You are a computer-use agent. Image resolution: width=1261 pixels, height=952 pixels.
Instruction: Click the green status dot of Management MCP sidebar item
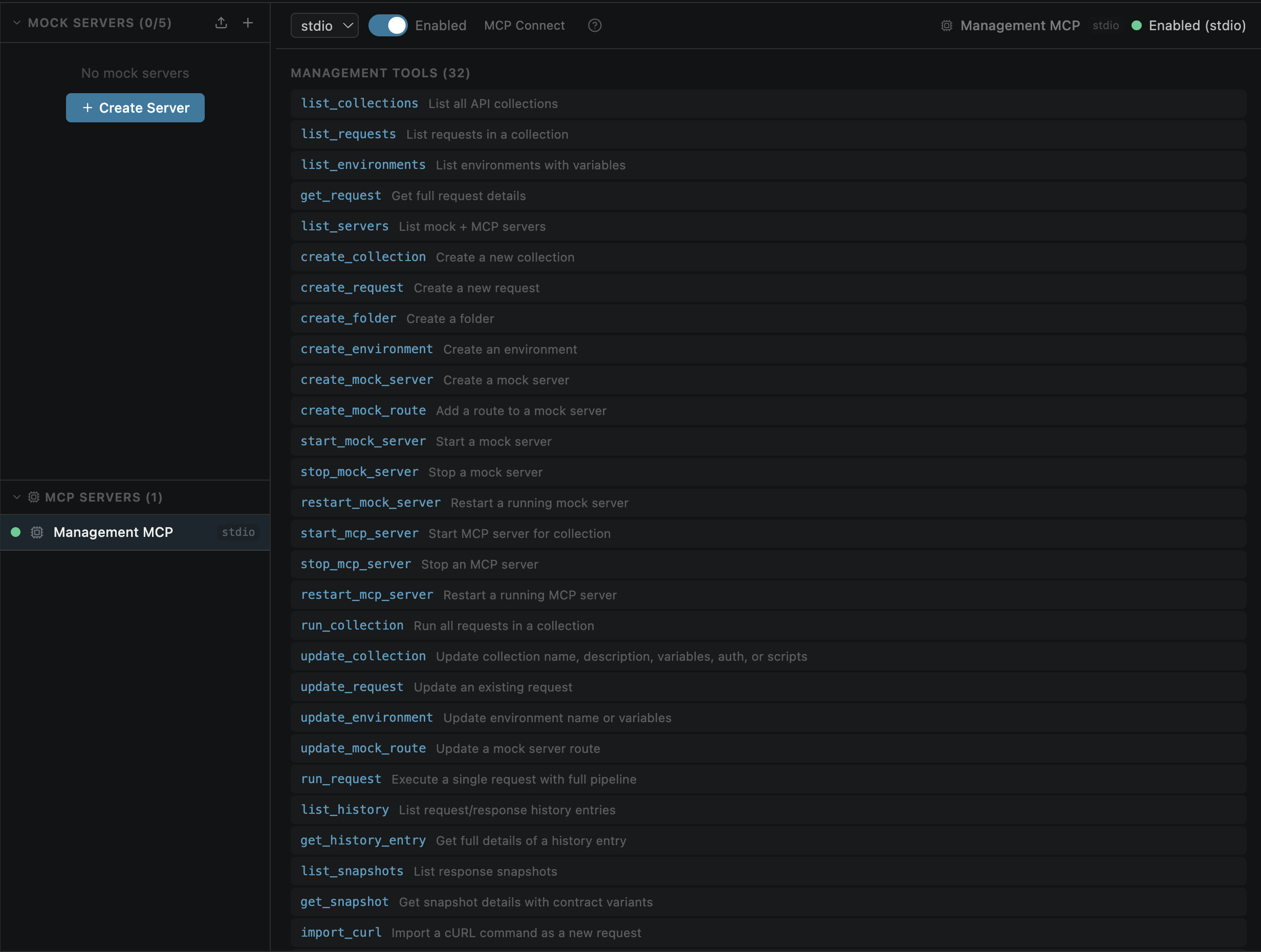16,532
